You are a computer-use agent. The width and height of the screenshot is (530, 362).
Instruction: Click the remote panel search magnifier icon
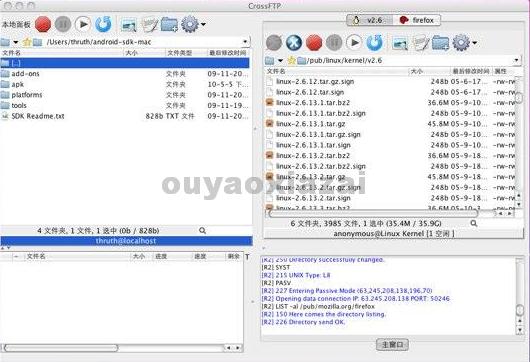coord(474,223)
